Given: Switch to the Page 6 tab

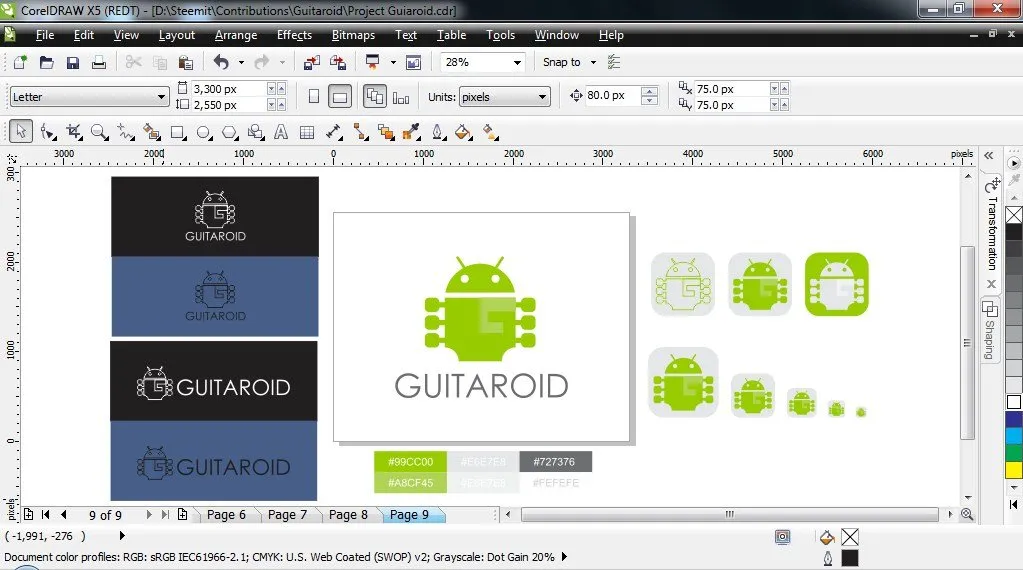Looking at the screenshot, I should point(226,515).
